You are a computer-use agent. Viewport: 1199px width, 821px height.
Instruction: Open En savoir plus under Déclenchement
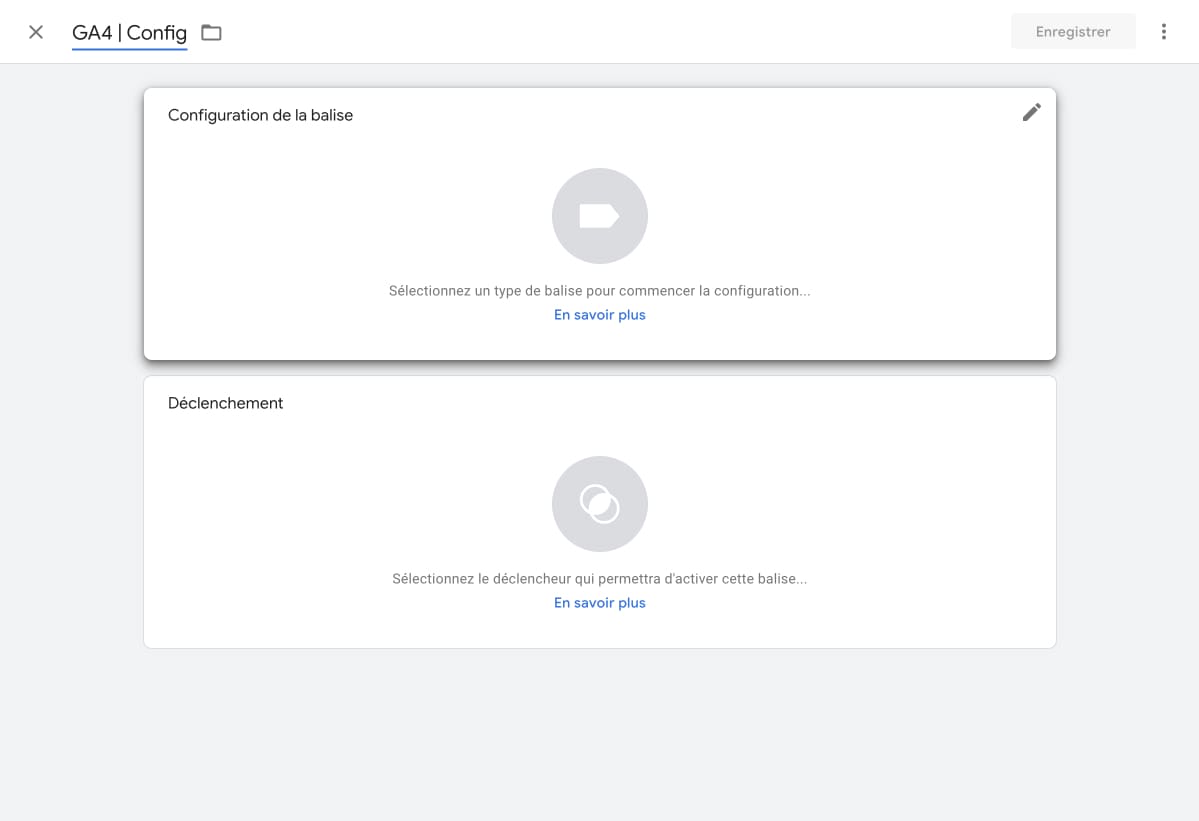coord(600,603)
